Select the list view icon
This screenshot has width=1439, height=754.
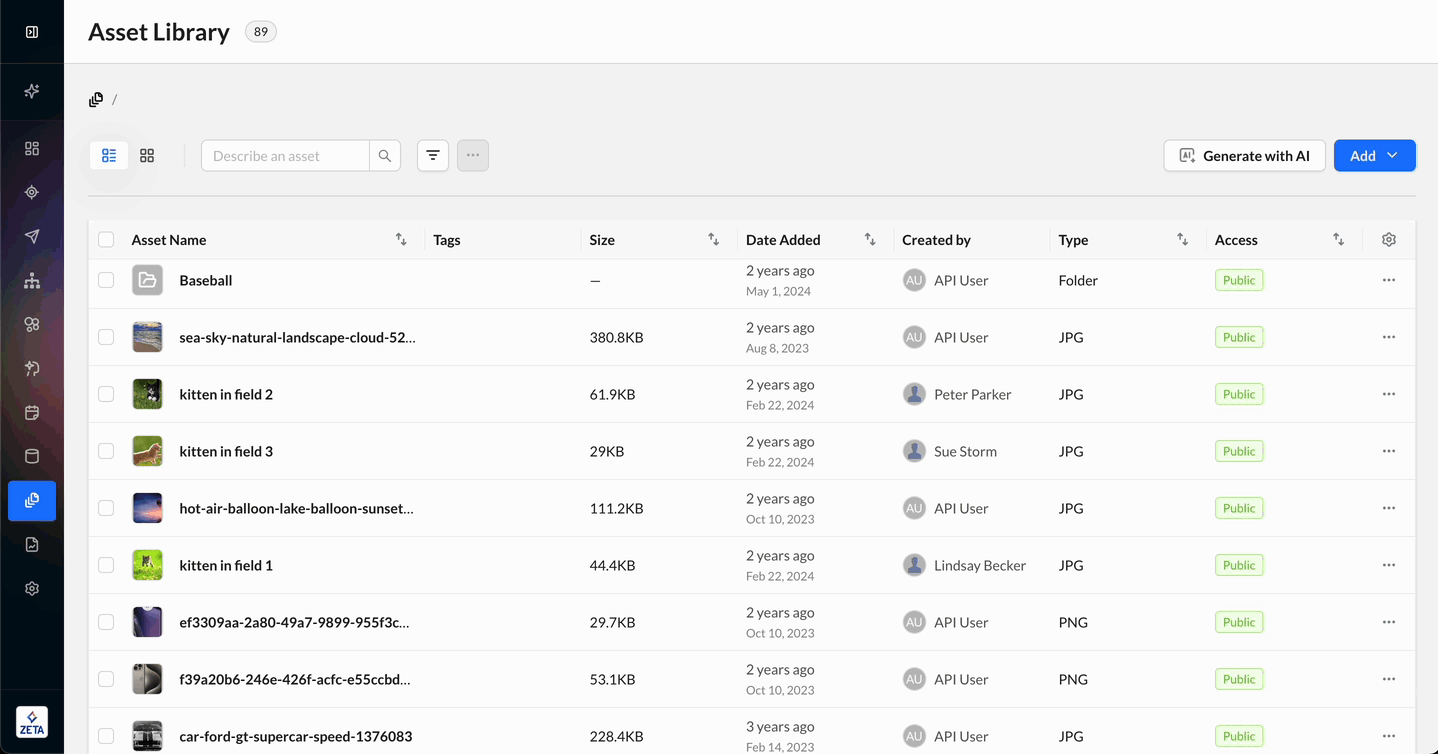click(109, 156)
